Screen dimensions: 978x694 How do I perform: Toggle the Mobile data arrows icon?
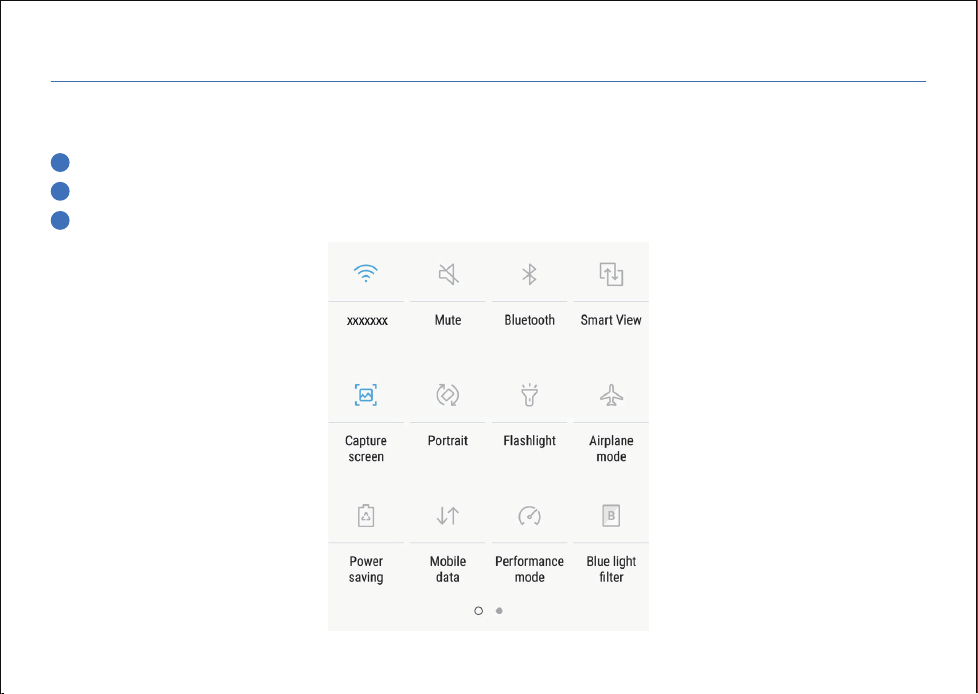click(448, 516)
